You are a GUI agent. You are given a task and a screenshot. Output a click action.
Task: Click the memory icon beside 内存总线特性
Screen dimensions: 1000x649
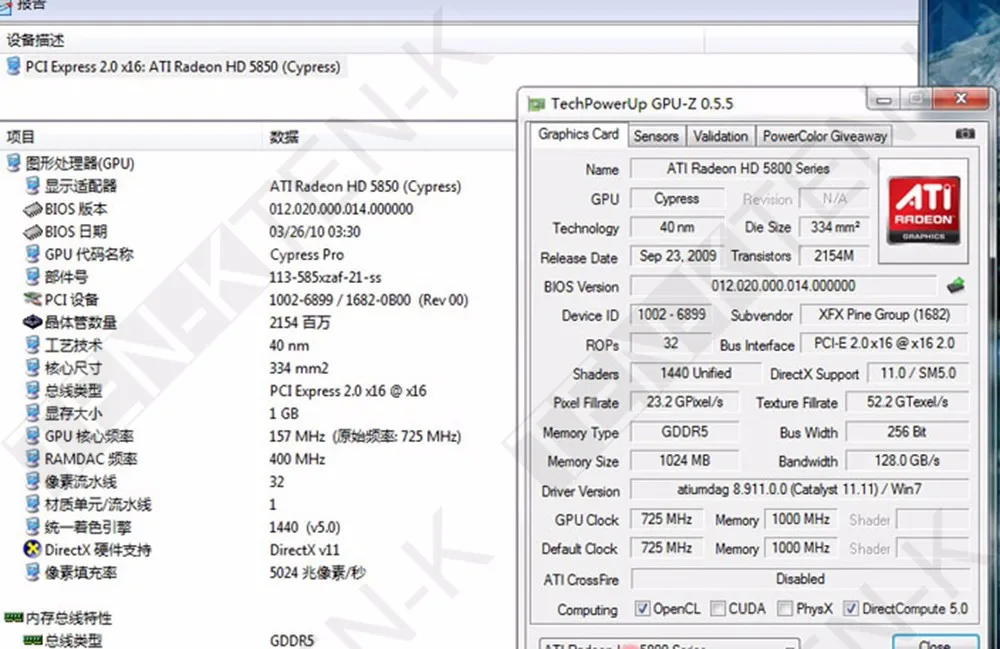coord(13,617)
